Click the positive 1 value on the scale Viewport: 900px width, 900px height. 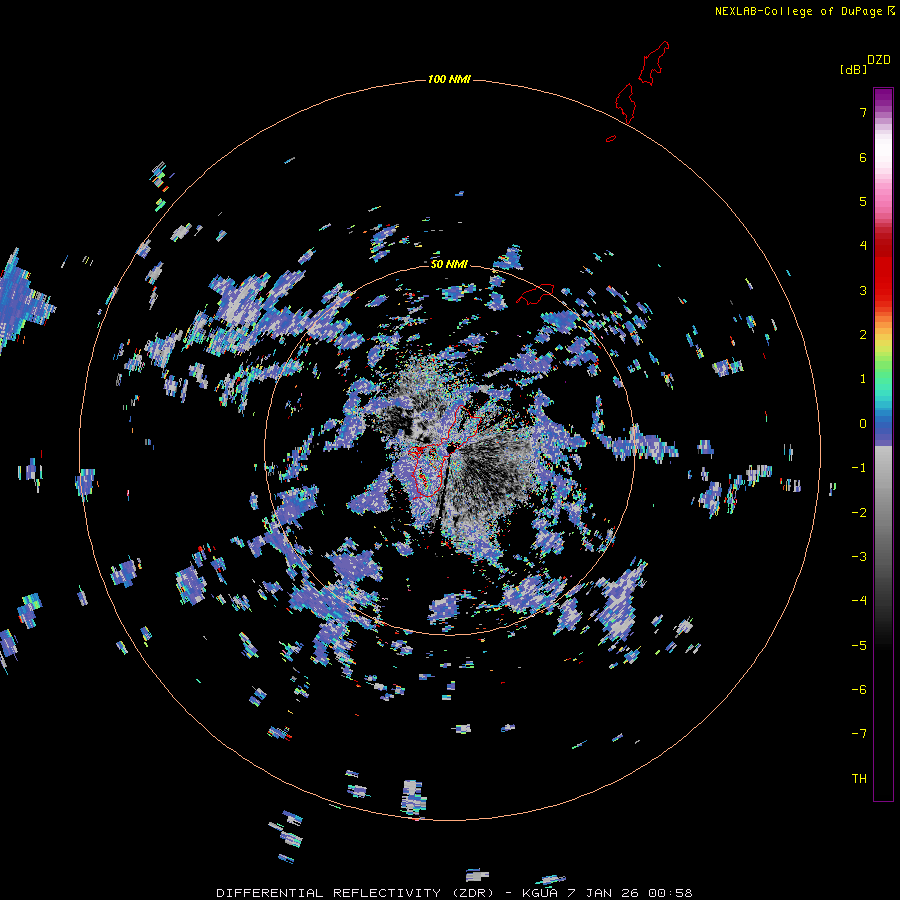863,379
